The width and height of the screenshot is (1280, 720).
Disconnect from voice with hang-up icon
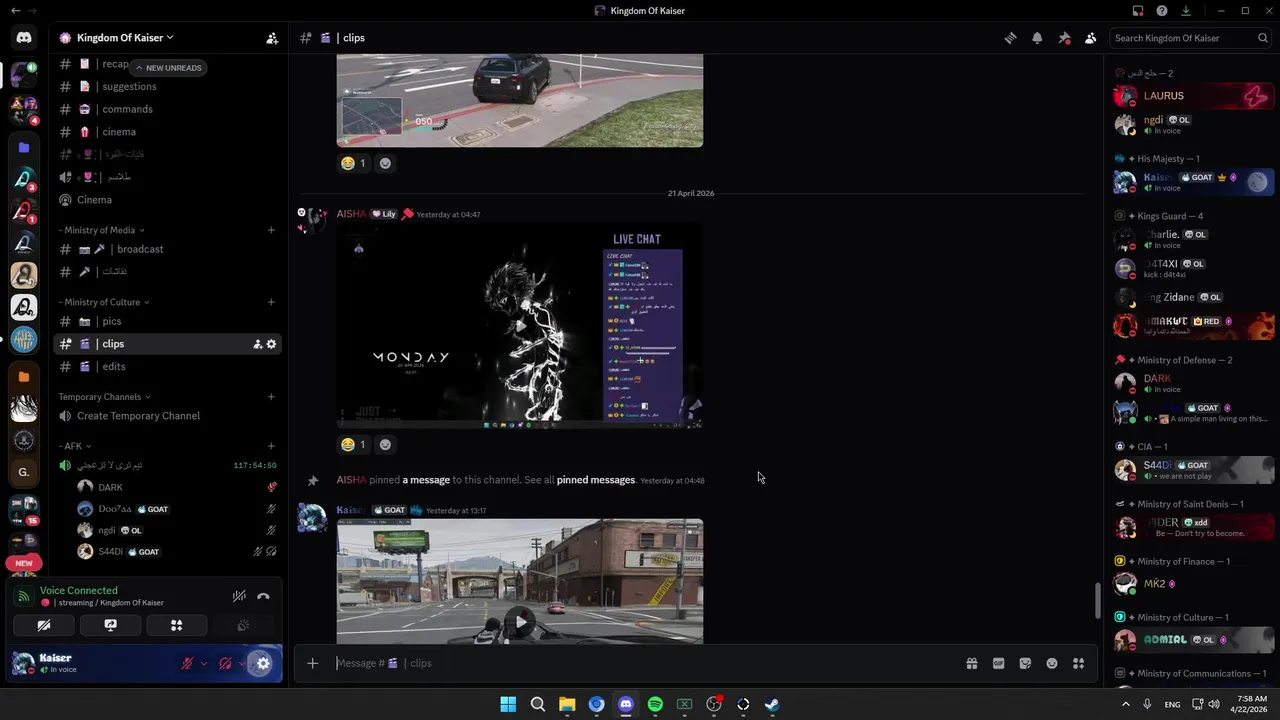tap(263, 596)
